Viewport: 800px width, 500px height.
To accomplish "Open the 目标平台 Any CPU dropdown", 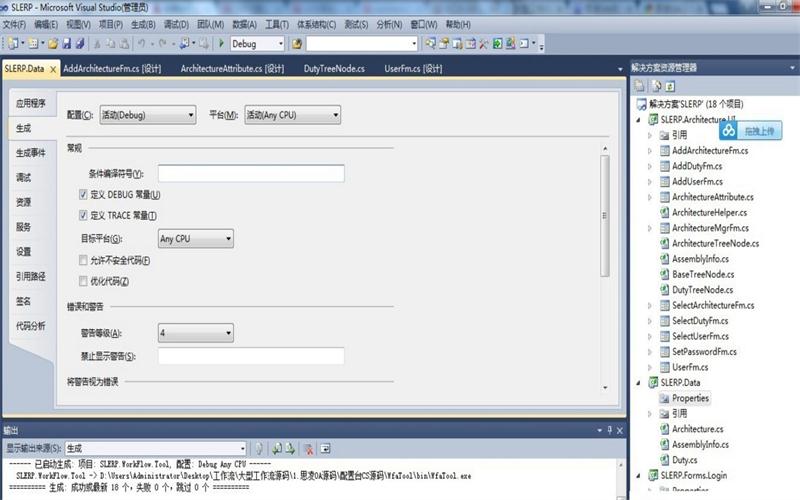I will pos(196,238).
